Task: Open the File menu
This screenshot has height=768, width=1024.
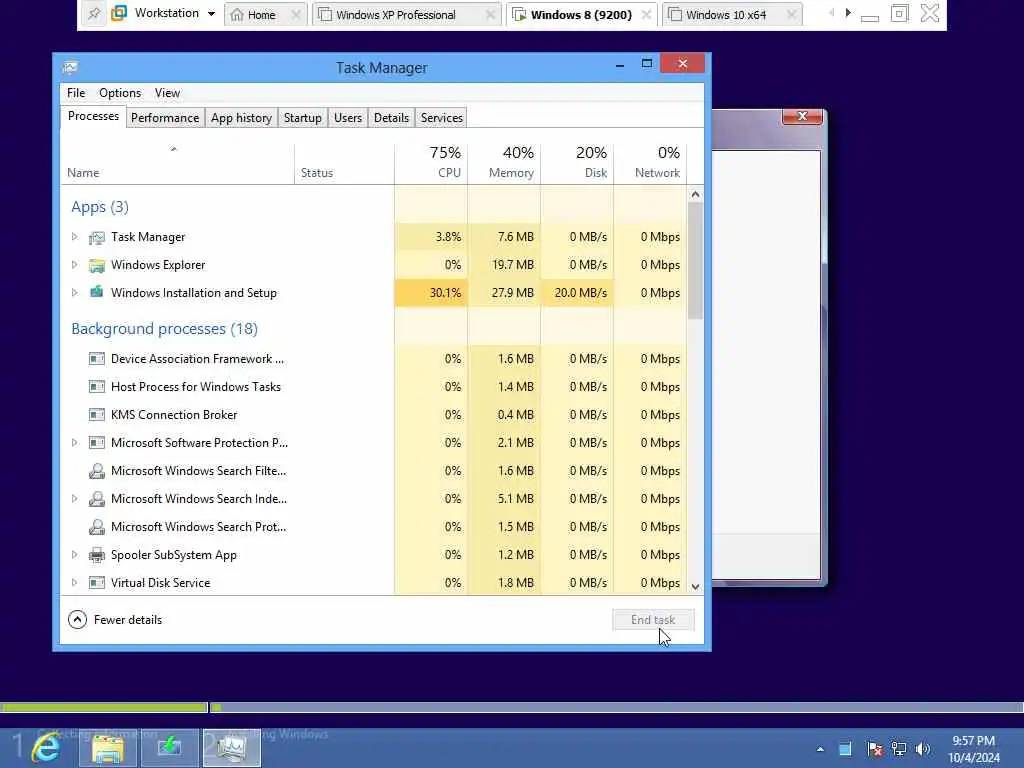Action: pos(76,93)
